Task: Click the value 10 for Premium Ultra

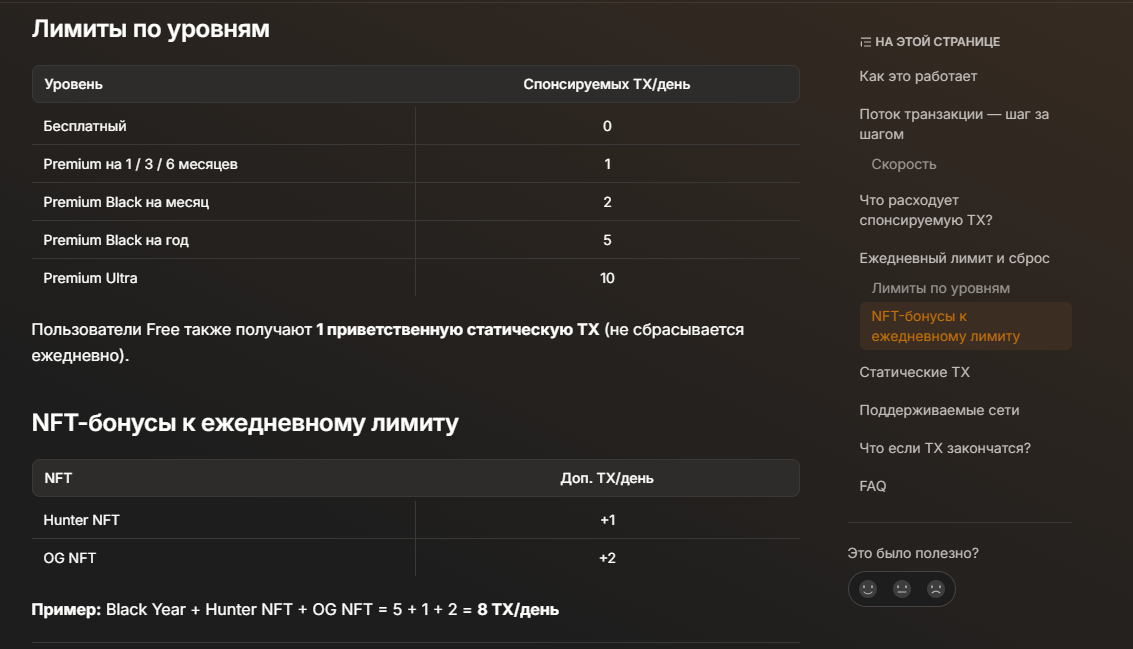Action: (607, 278)
